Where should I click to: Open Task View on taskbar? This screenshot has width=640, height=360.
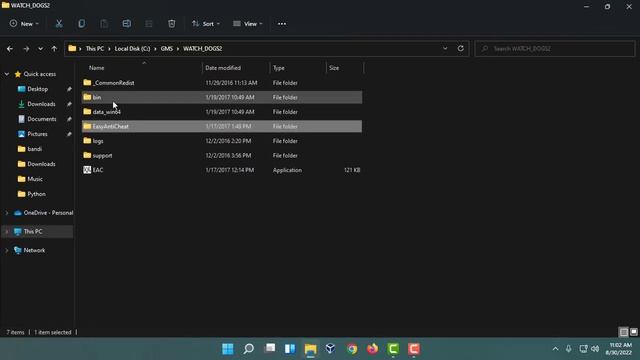269,349
